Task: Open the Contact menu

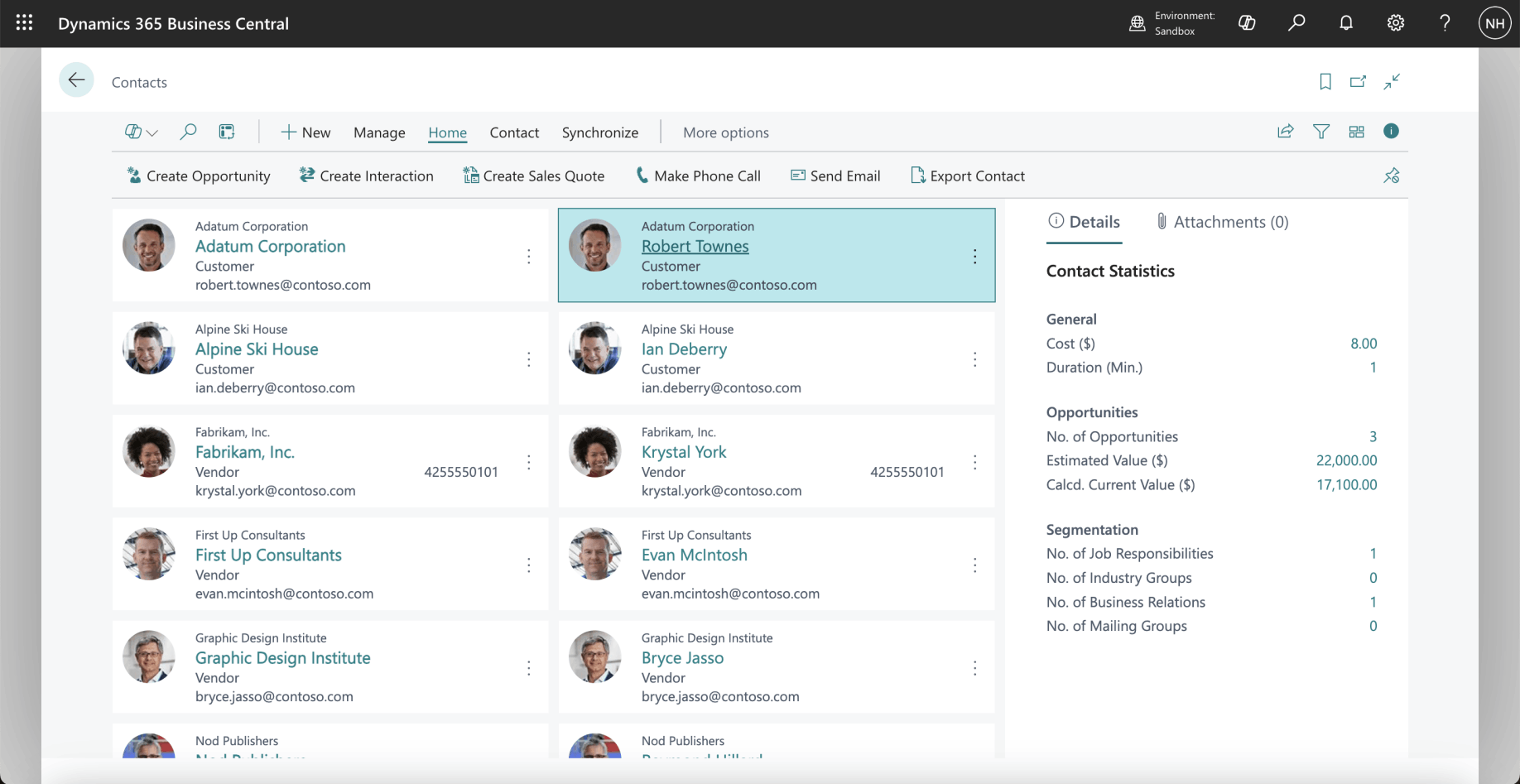Action: point(514,132)
